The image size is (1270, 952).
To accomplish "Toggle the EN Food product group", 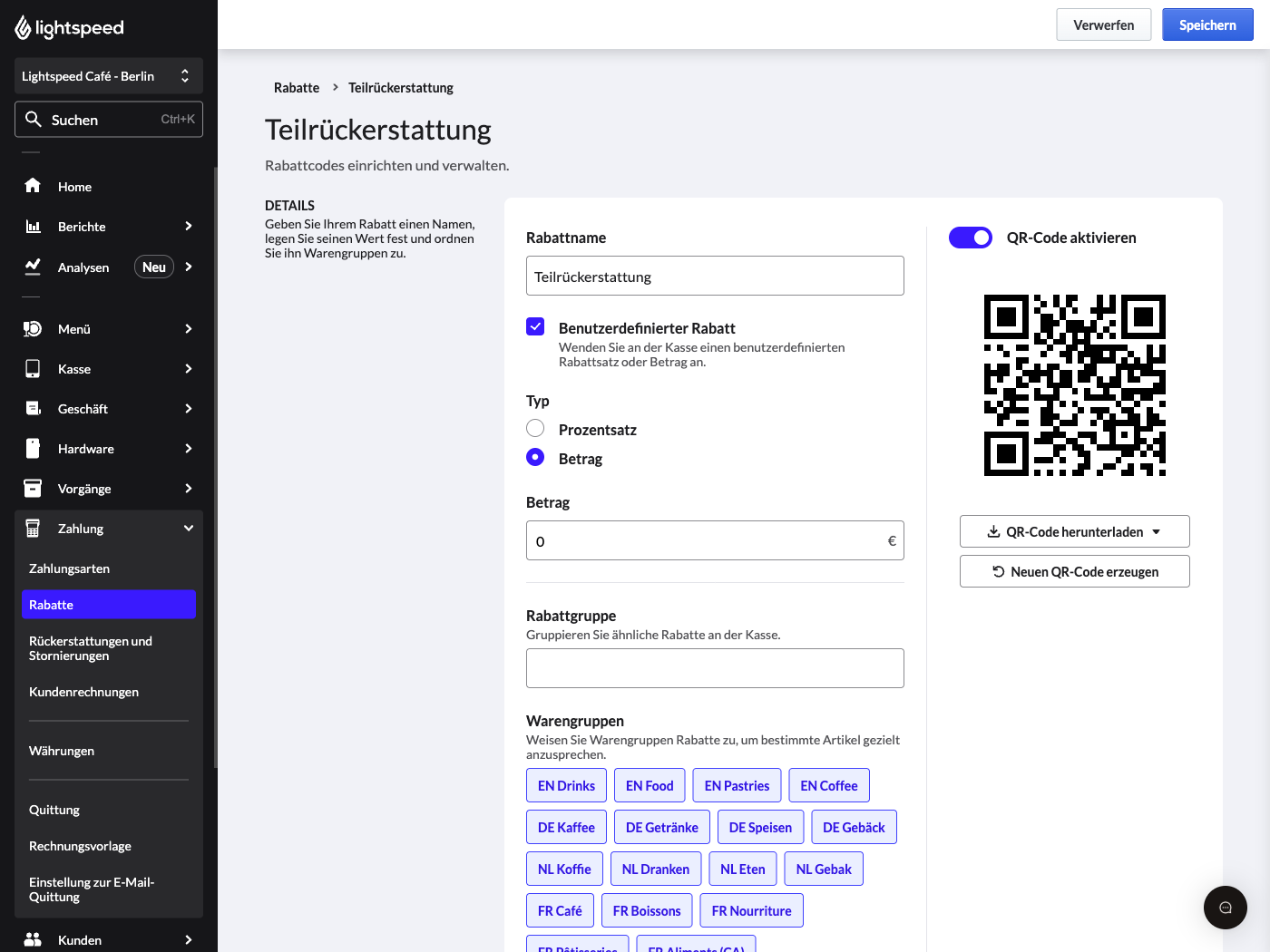I will point(650,785).
